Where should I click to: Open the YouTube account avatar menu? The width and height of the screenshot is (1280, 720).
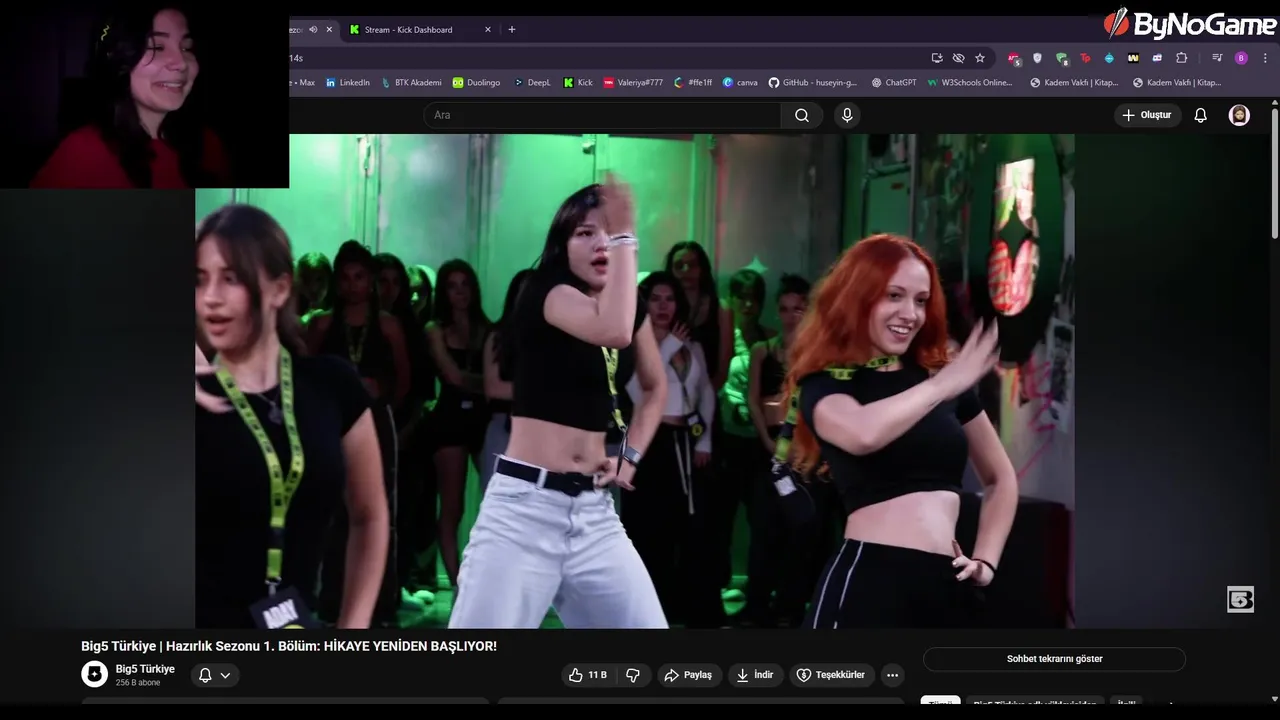pos(1239,115)
